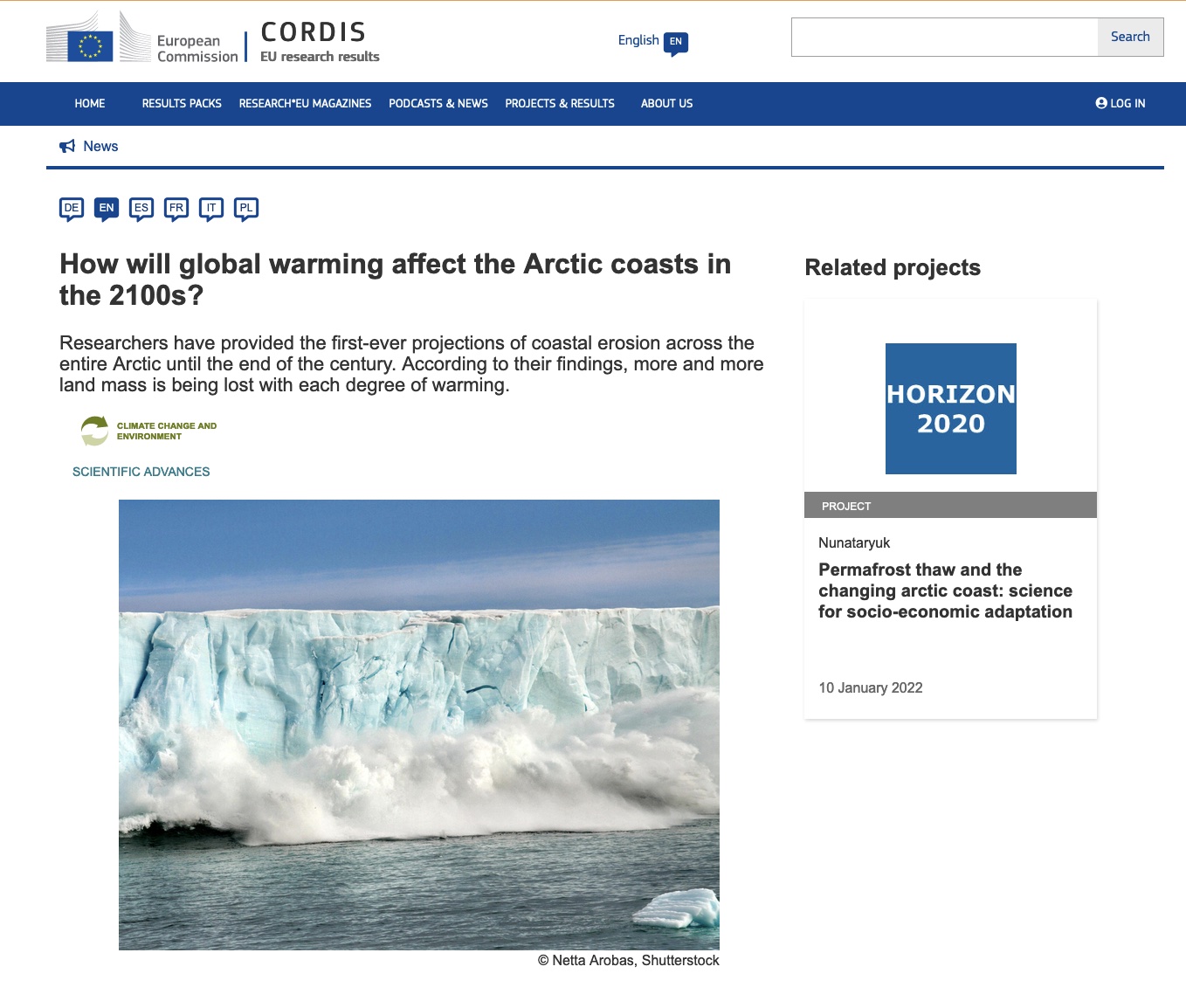Select the DE language speech bubble
Viewport: 1186px width, 1008px height.
click(72, 208)
